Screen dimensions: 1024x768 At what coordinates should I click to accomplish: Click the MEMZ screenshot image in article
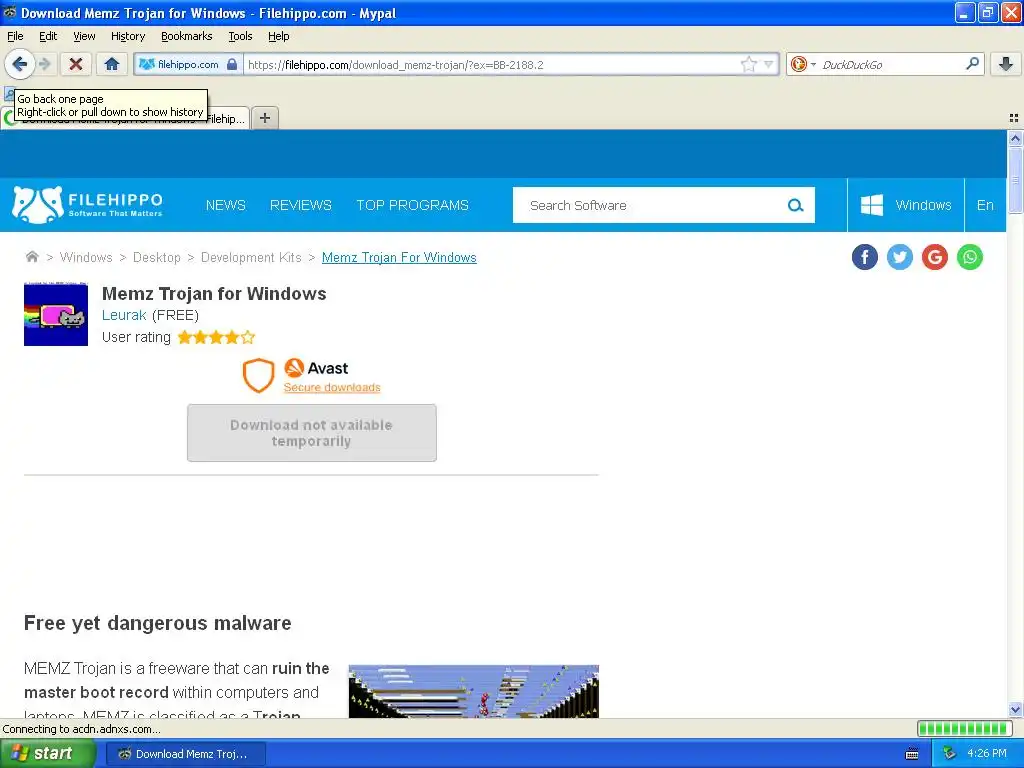[x=473, y=691]
